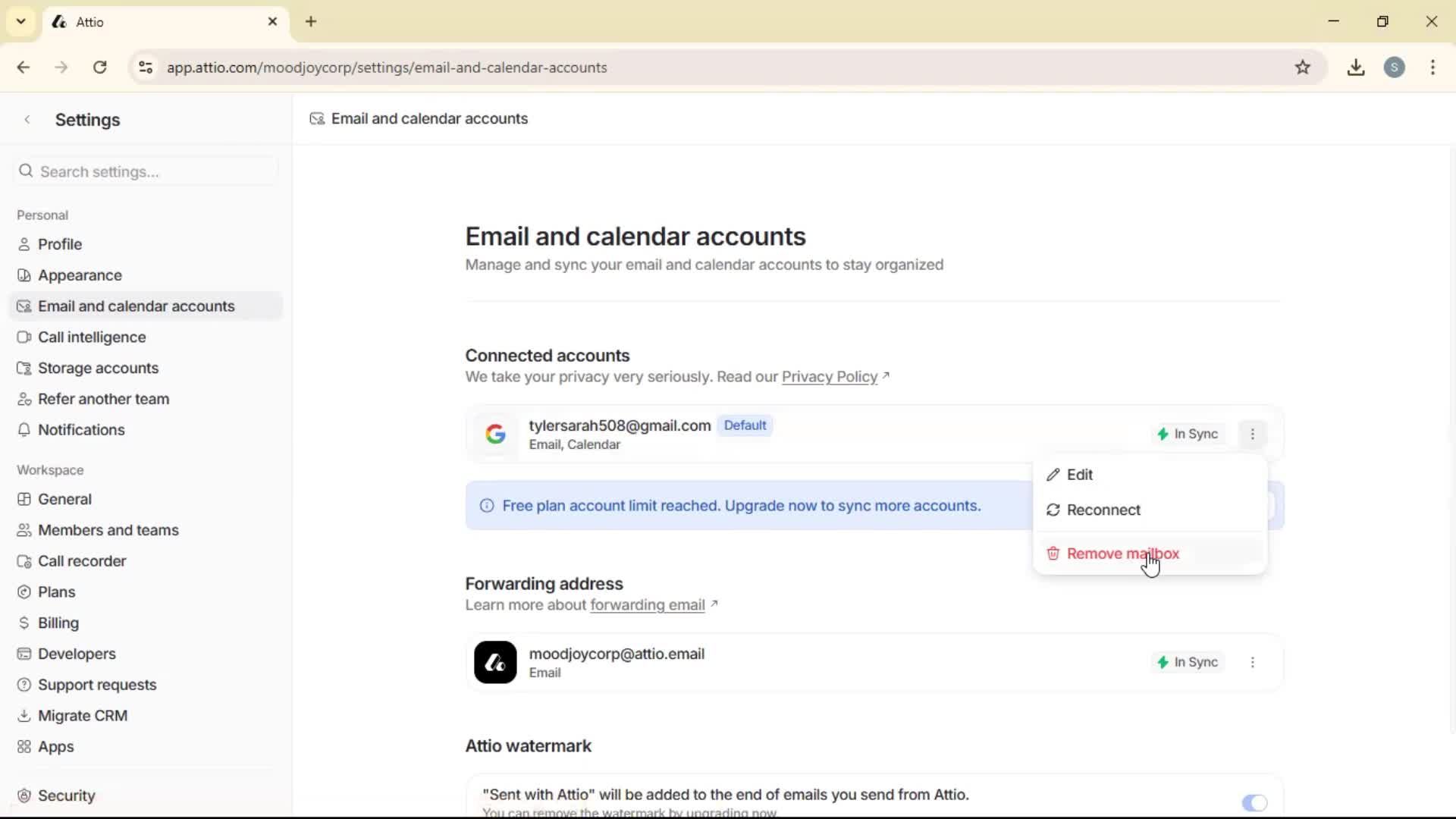This screenshot has height=819, width=1456.
Task: Collapse Settings with the back chevron
Action: [27, 119]
